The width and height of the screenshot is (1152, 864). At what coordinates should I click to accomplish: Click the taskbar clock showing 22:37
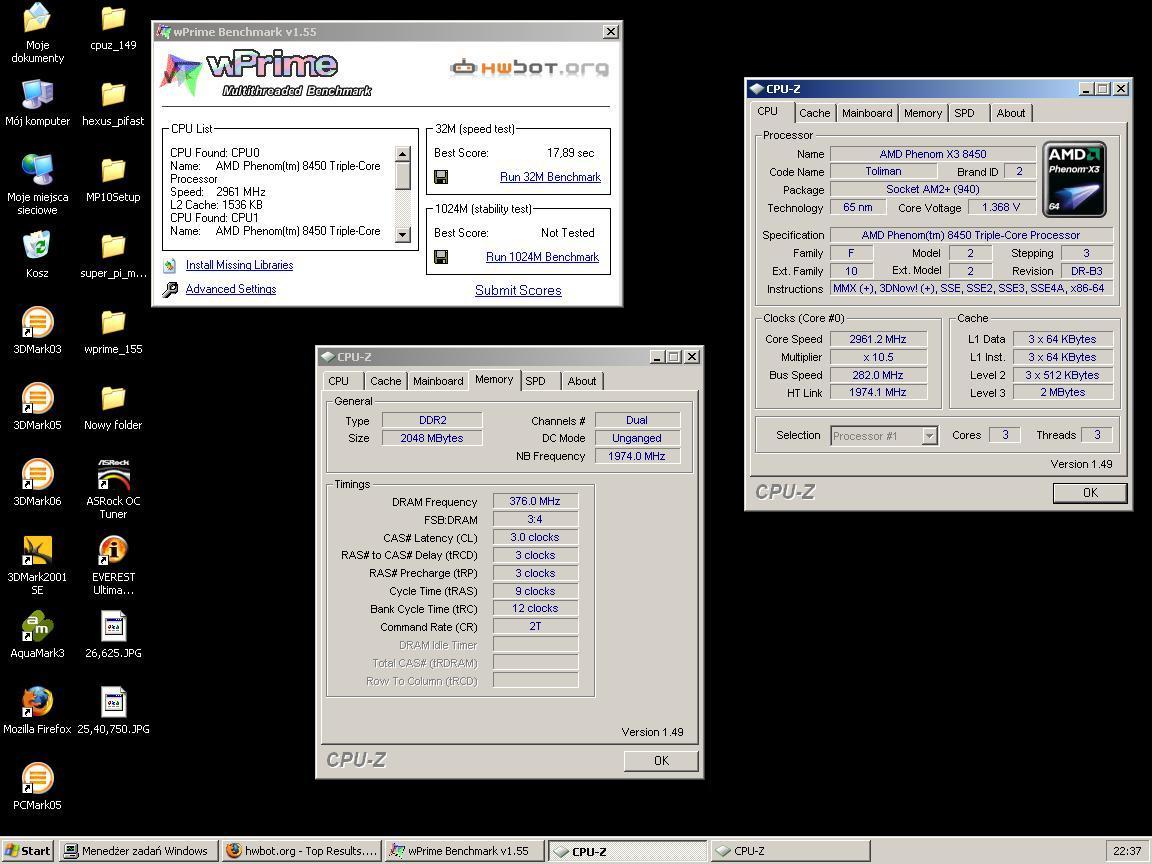click(1127, 852)
